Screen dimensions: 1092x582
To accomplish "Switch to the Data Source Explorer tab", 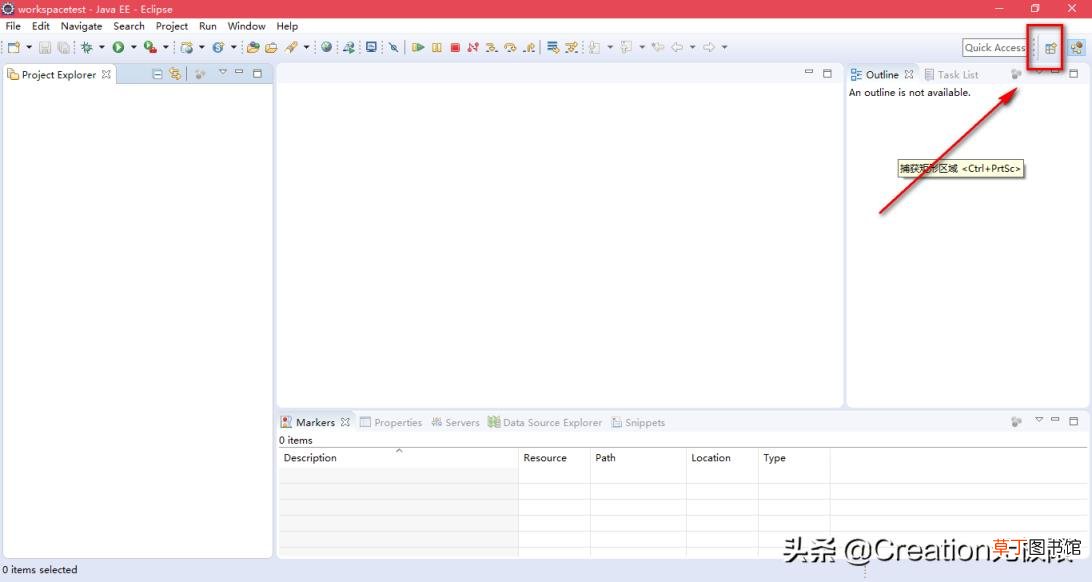I will tap(545, 422).
